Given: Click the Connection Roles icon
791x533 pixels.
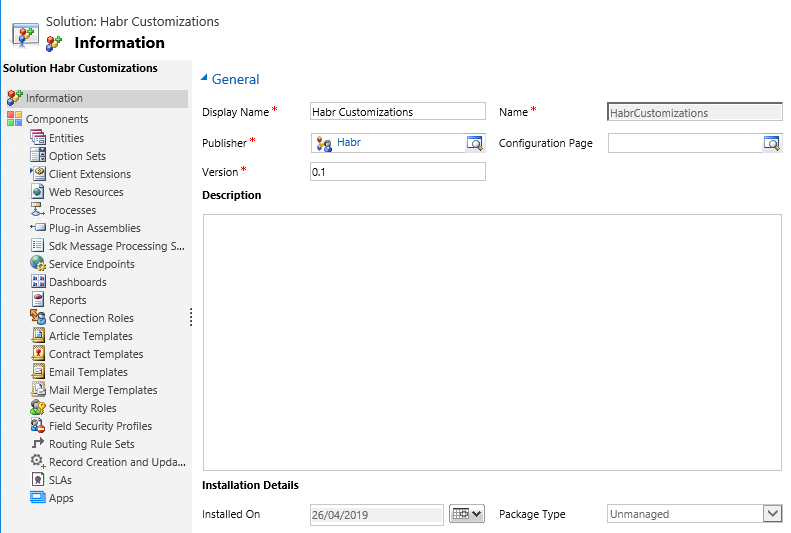Looking at the screenshot, I should click(x=38, y=317).
